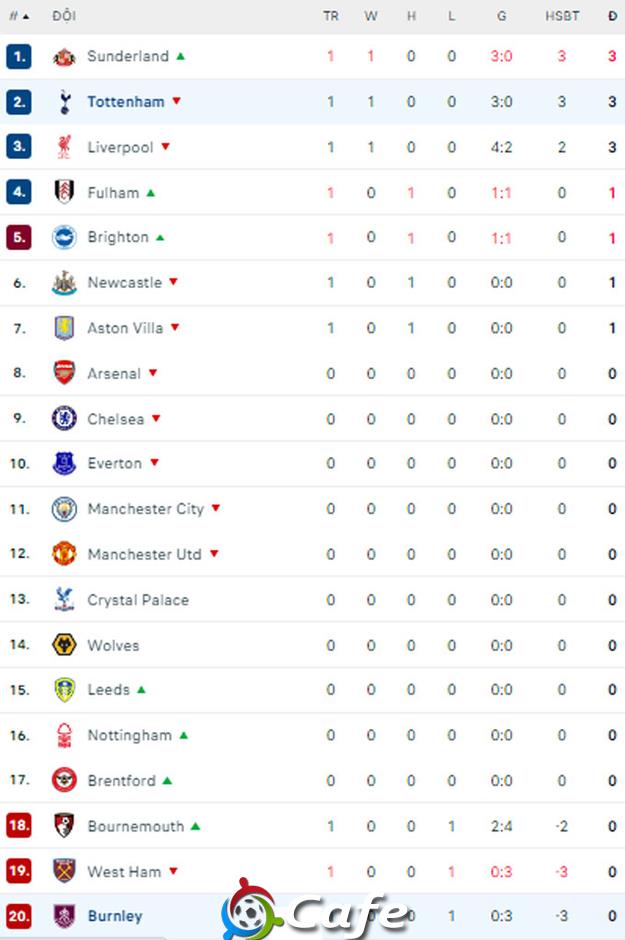This screenshot has height=940, width=625.
Task: Open the Burnley team link
Action: coord(115,916)
